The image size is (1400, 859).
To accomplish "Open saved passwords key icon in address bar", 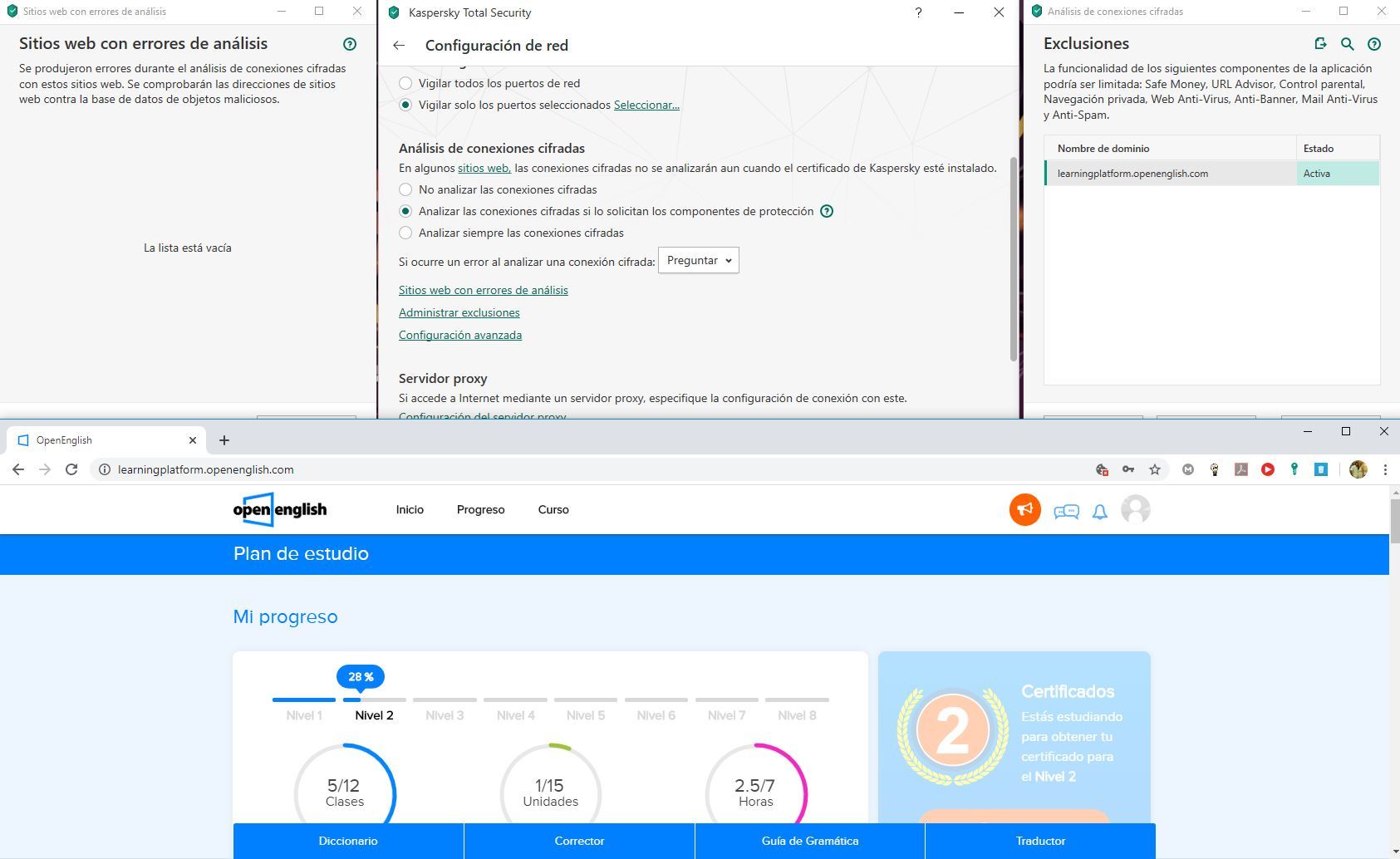I will (1128, 469).
